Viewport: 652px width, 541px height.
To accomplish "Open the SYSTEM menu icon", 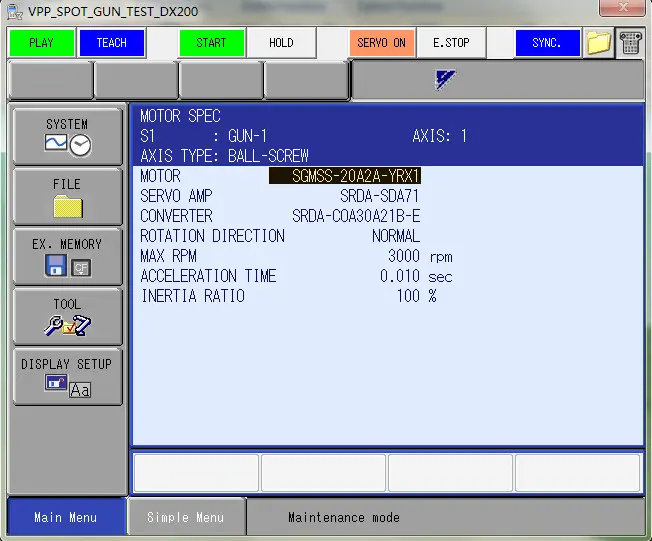I will pyautogui.click(x=67, y=135).
